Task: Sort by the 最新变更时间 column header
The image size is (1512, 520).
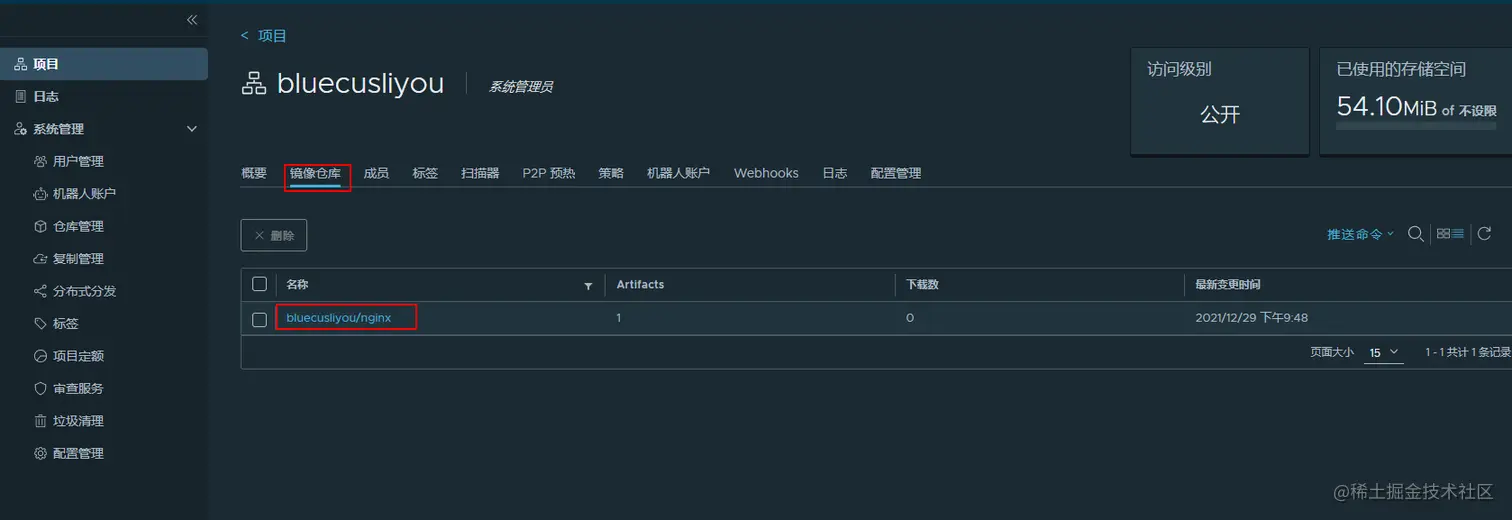Action: [x=1228, y=285]
